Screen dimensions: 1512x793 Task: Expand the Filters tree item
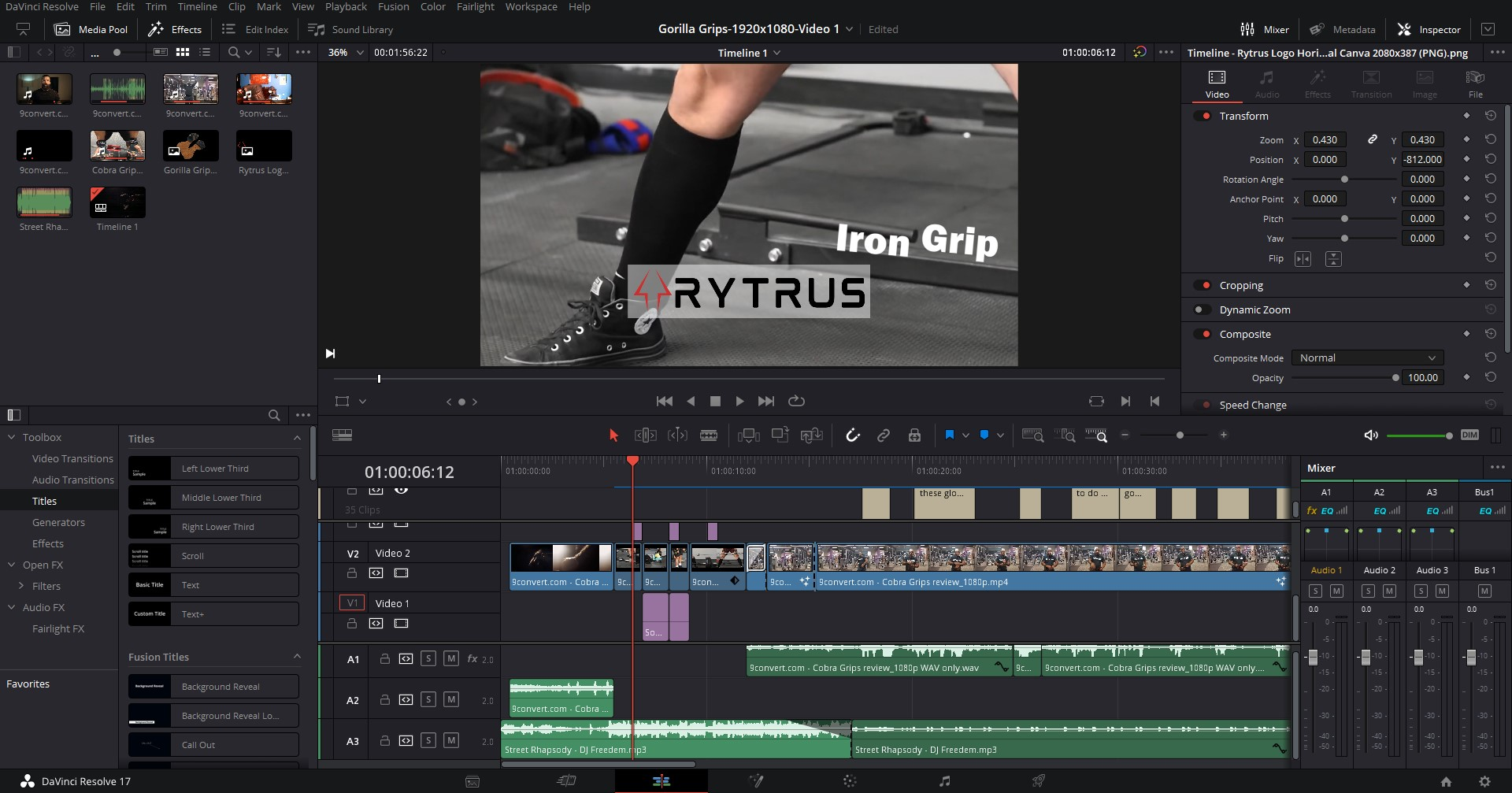pos(21,586)
